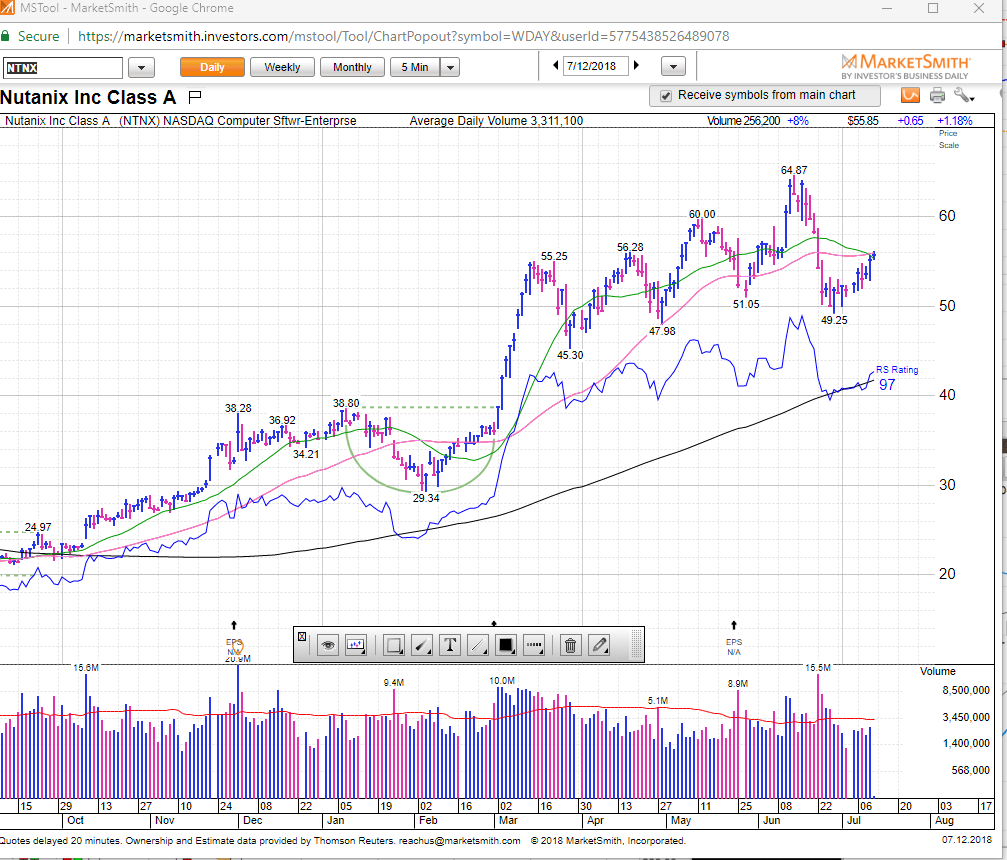Pick the line drawing tool
Image resolution: width=1007 pixels, height=860 pixels.
(478, 645)
